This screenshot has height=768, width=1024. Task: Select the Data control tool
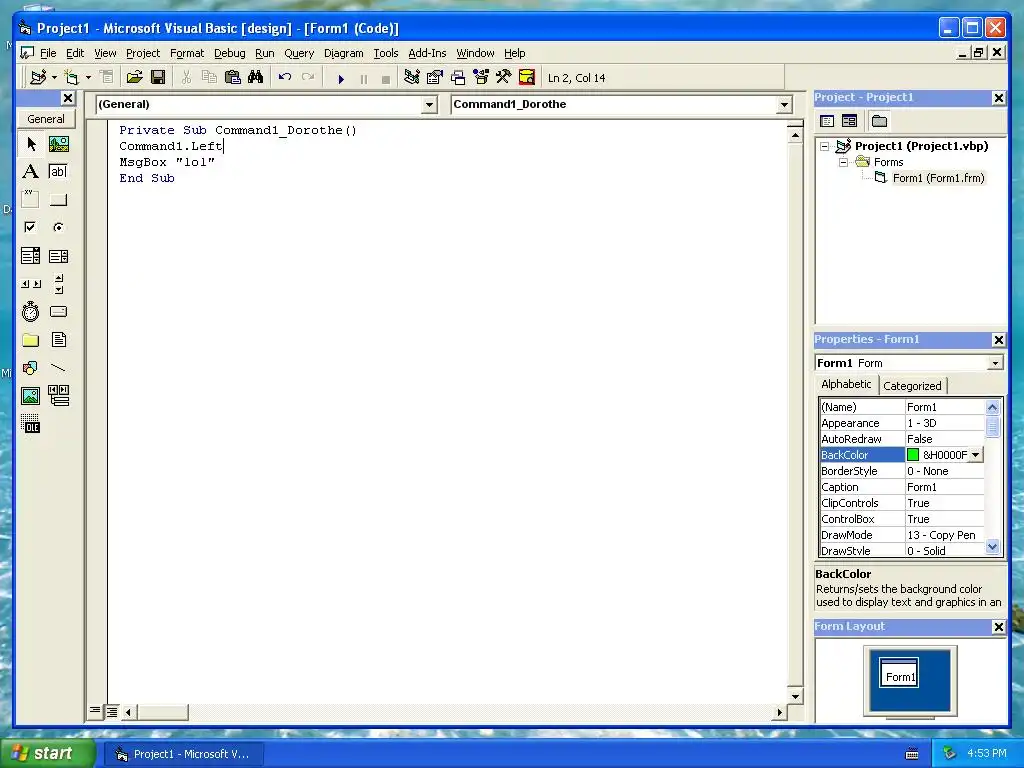click(59, 396)
